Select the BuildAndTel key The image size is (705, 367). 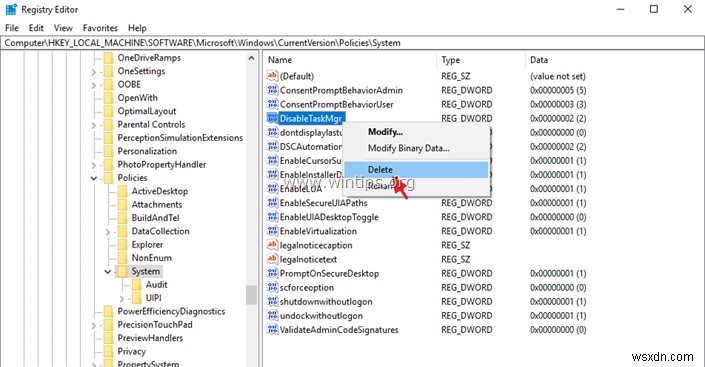pos(156,218)
